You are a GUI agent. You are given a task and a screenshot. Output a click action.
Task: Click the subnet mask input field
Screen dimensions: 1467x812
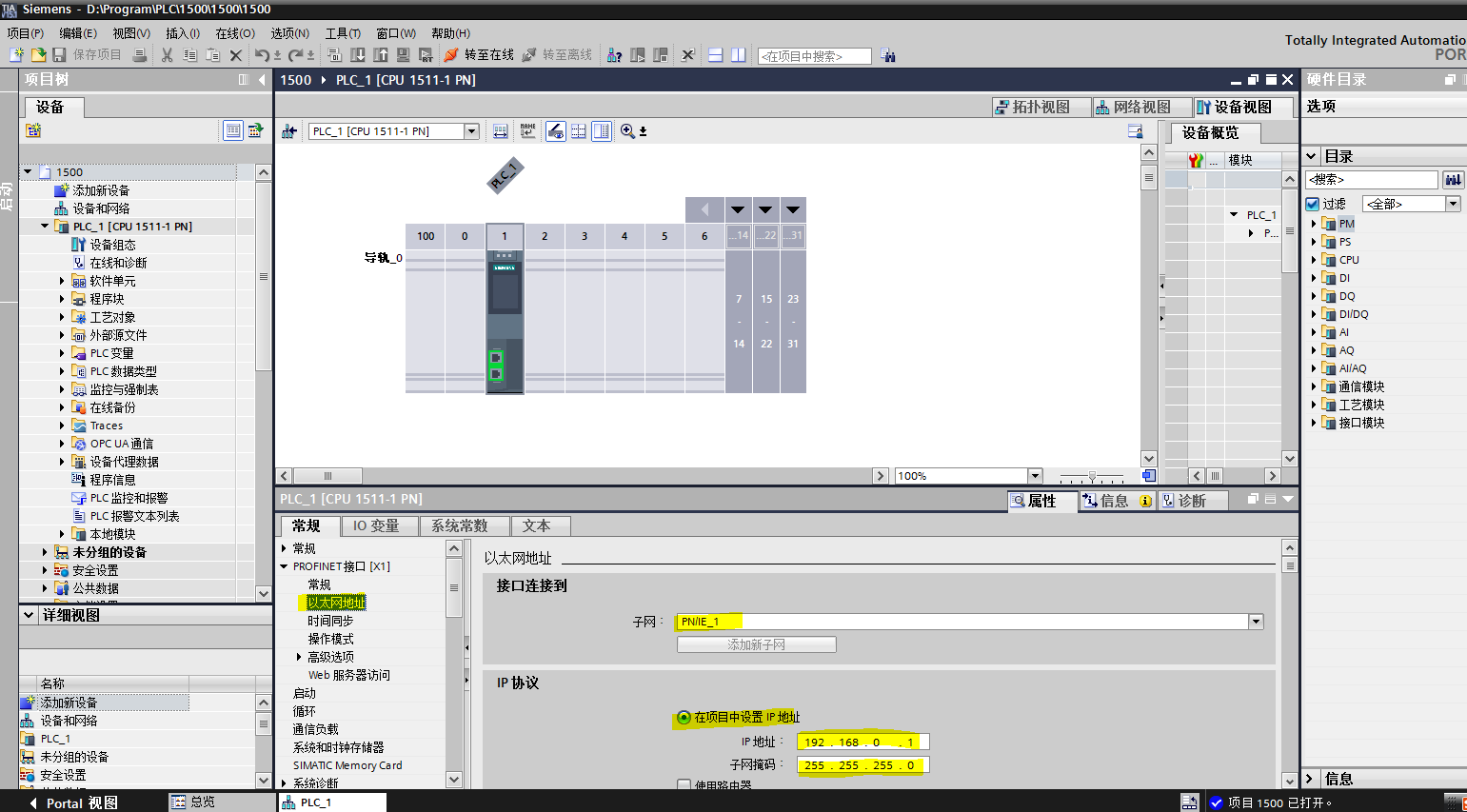point(862,765)
